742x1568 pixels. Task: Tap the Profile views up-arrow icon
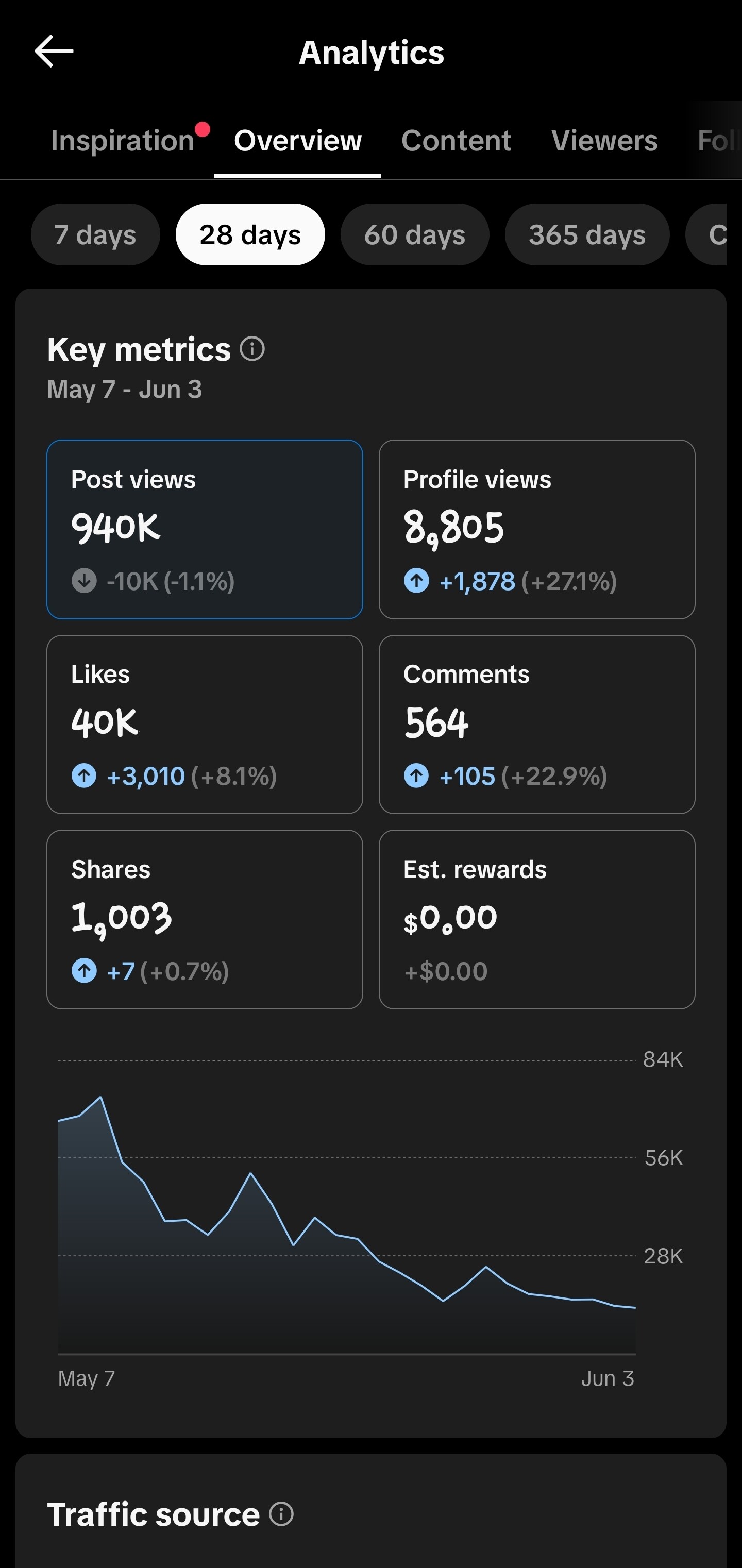click(416, 581)
